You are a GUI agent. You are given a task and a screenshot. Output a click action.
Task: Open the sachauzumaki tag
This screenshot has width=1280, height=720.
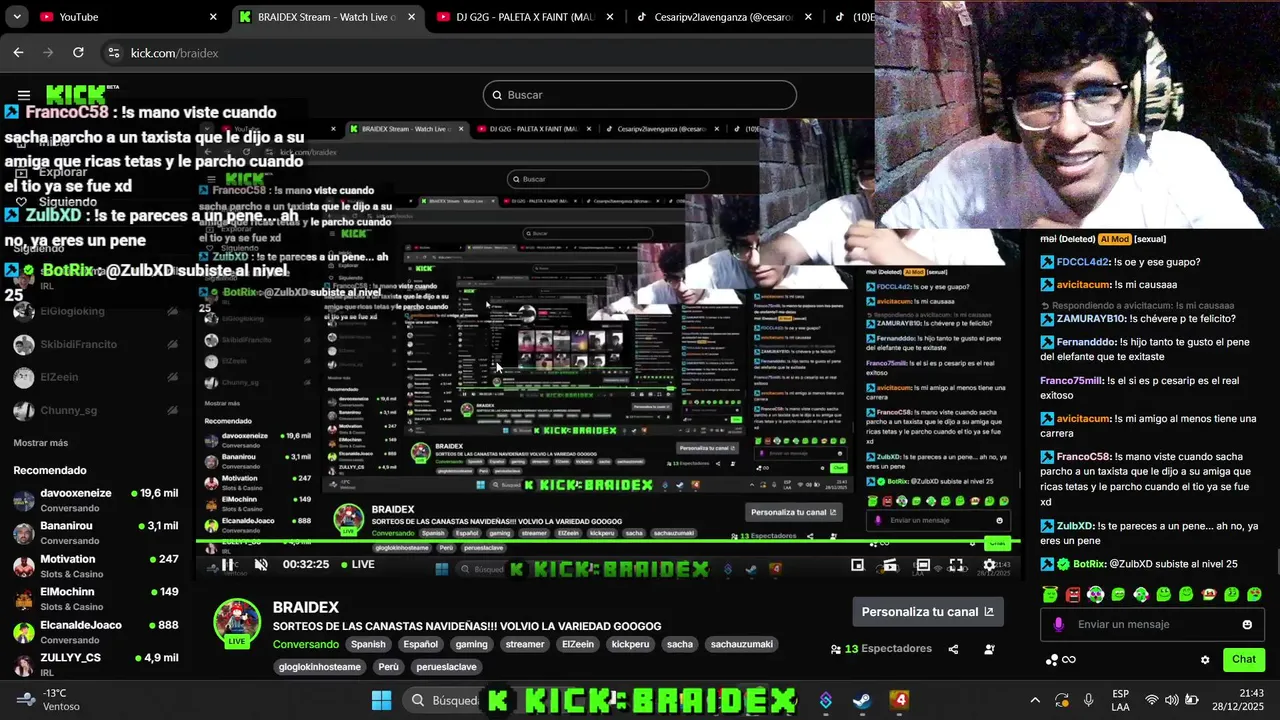tap(742, 645)
